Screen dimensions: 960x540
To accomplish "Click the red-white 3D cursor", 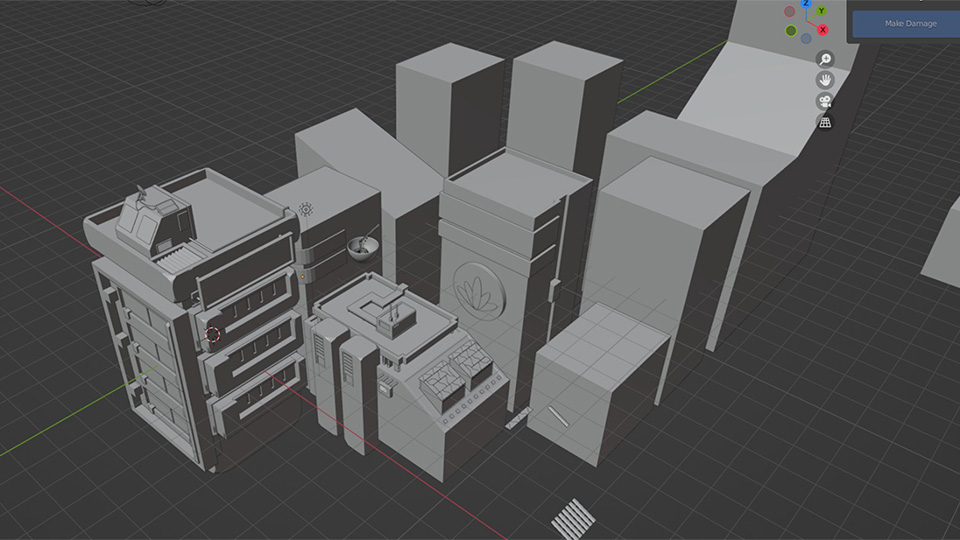I will (212, 335).
